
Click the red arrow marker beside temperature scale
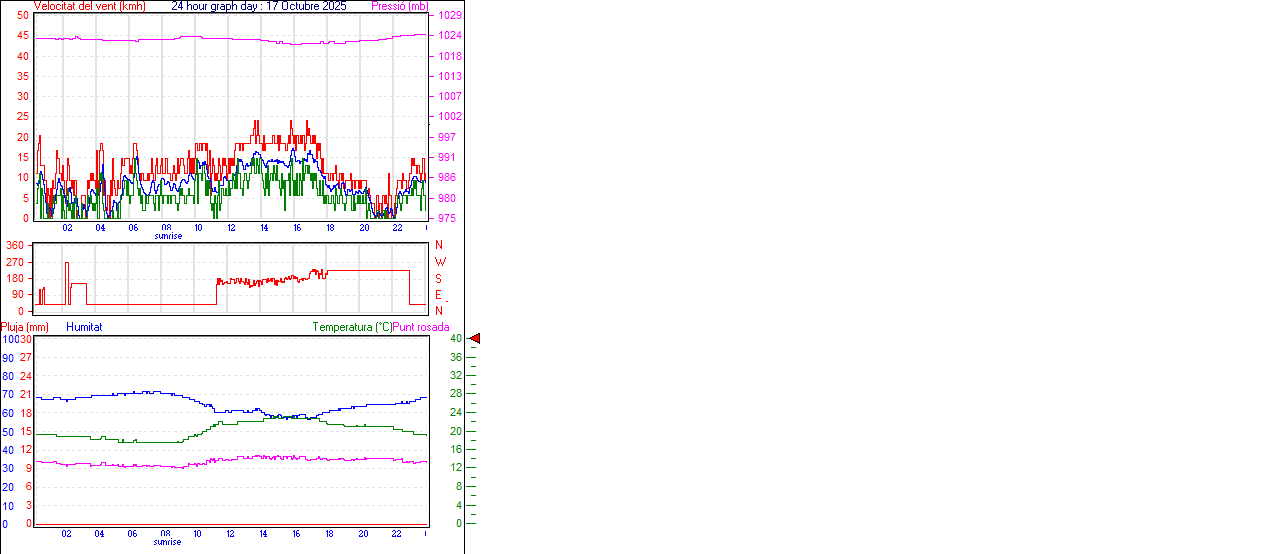475,339
